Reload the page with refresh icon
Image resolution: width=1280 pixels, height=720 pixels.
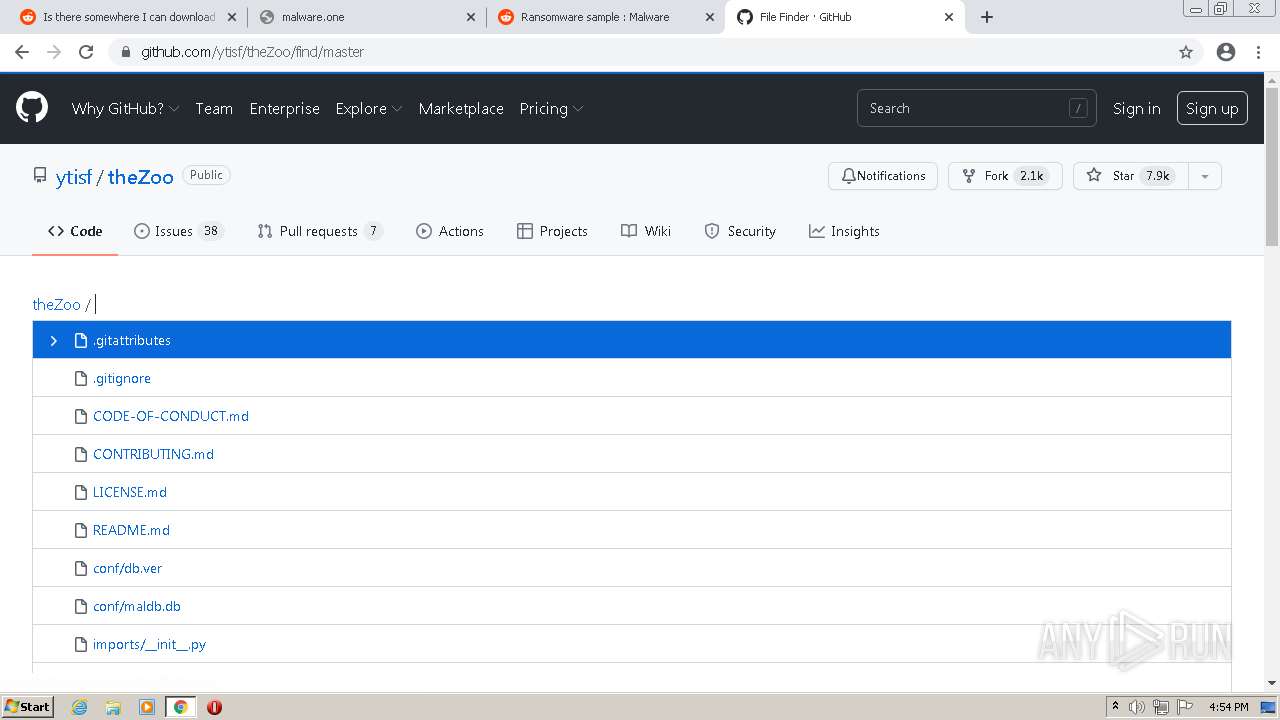pyautogui.click(x=86, y=52)
